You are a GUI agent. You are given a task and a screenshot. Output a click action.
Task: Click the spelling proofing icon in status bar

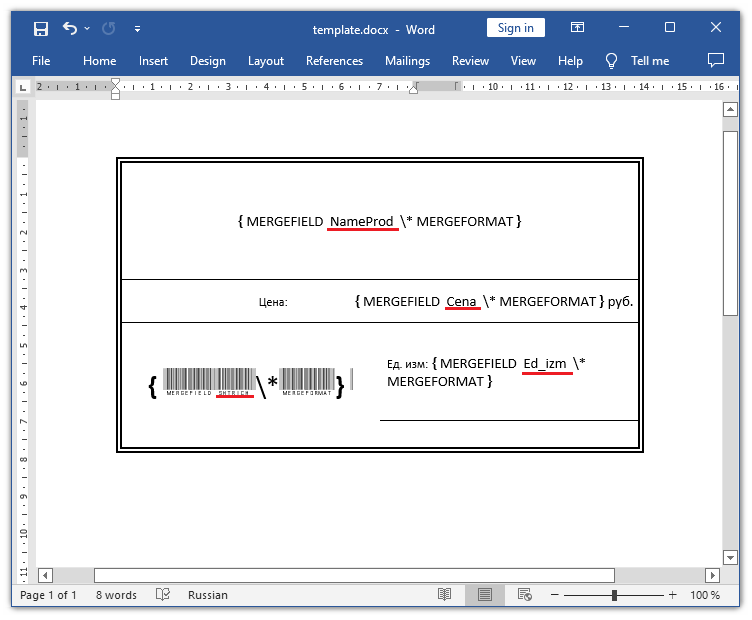coord(163,595)
